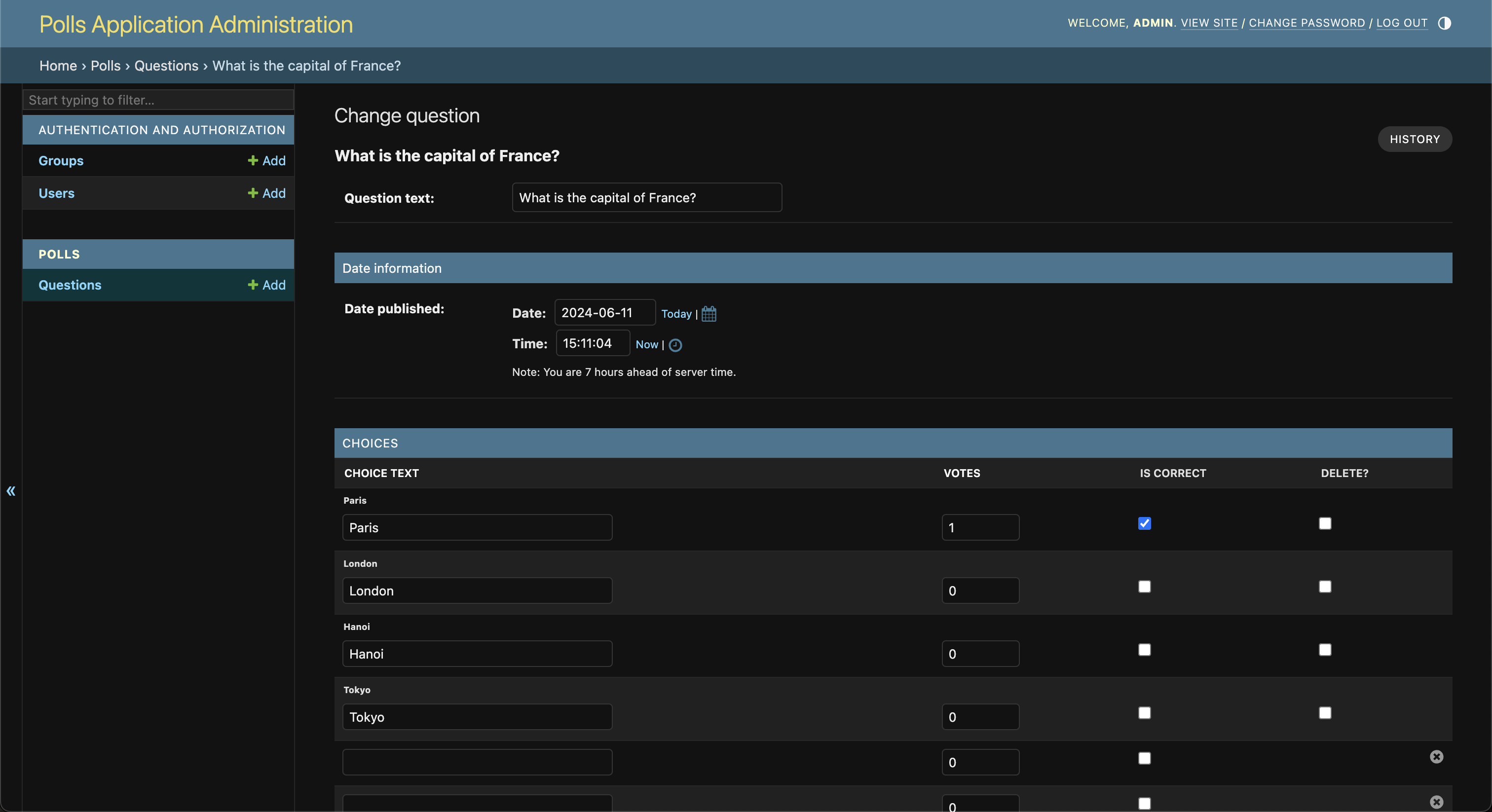
Task: Remove the second empty choice row
Action: tap(1436, 802)
